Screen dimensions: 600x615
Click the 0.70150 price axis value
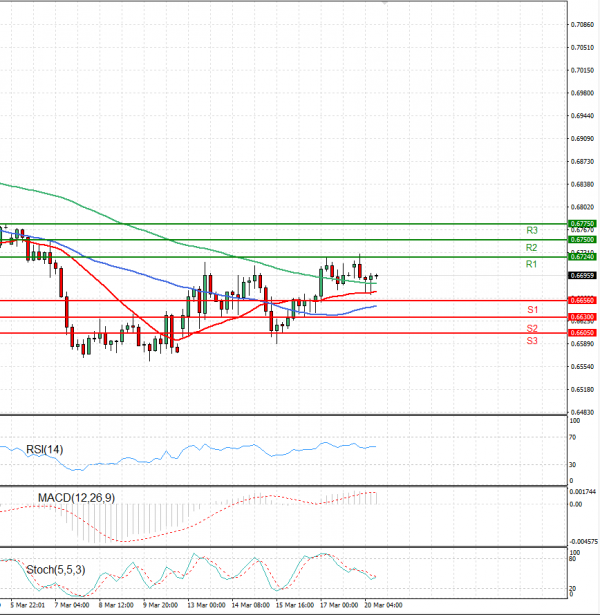[x=582, y=70]
